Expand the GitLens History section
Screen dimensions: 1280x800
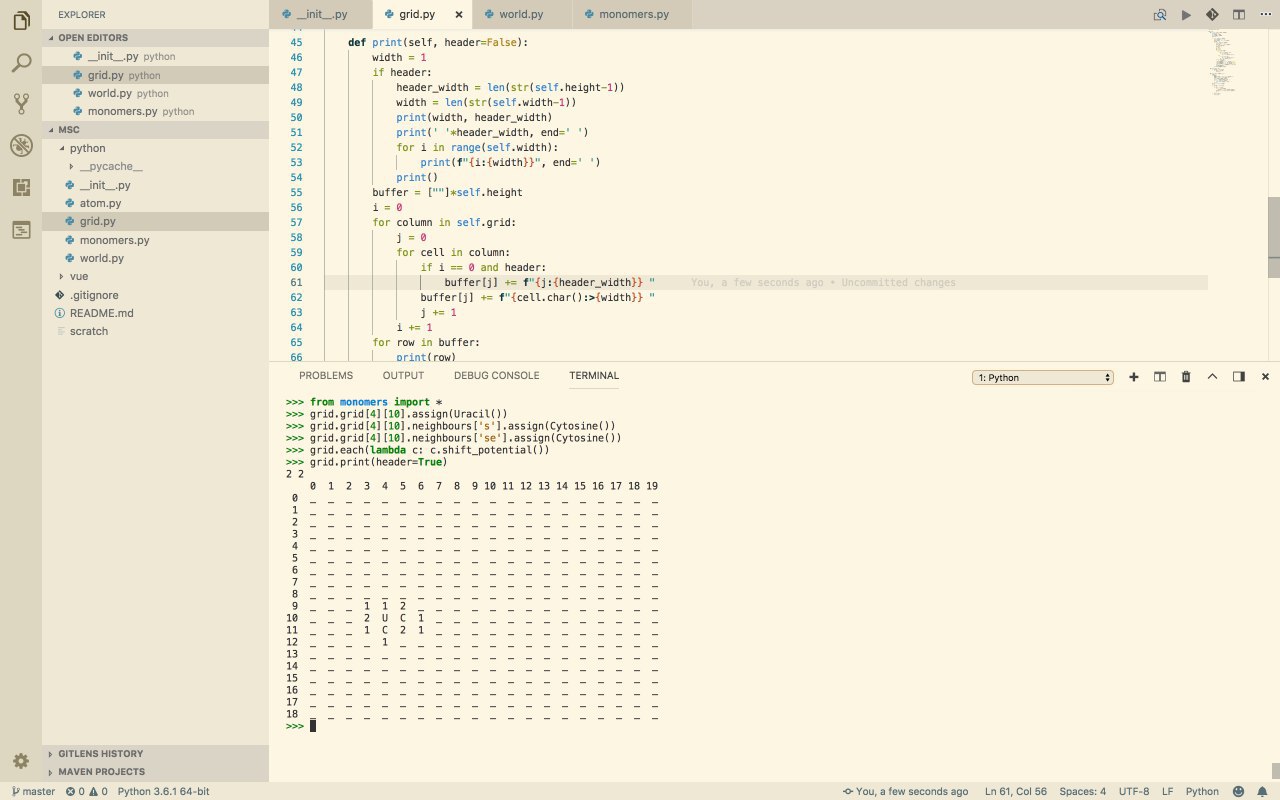pos(100,754)
